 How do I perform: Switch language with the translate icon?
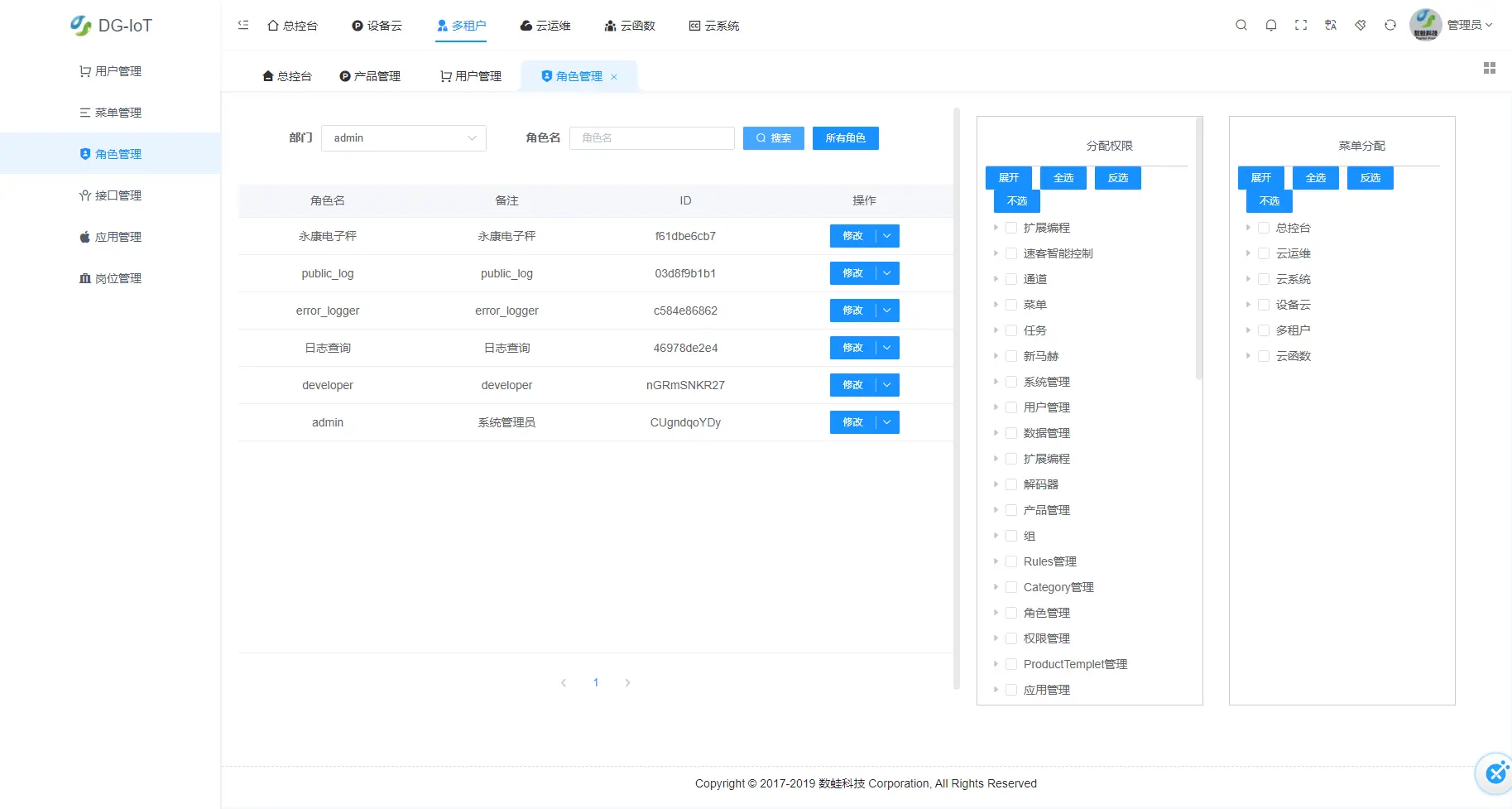click(1330, 25)
